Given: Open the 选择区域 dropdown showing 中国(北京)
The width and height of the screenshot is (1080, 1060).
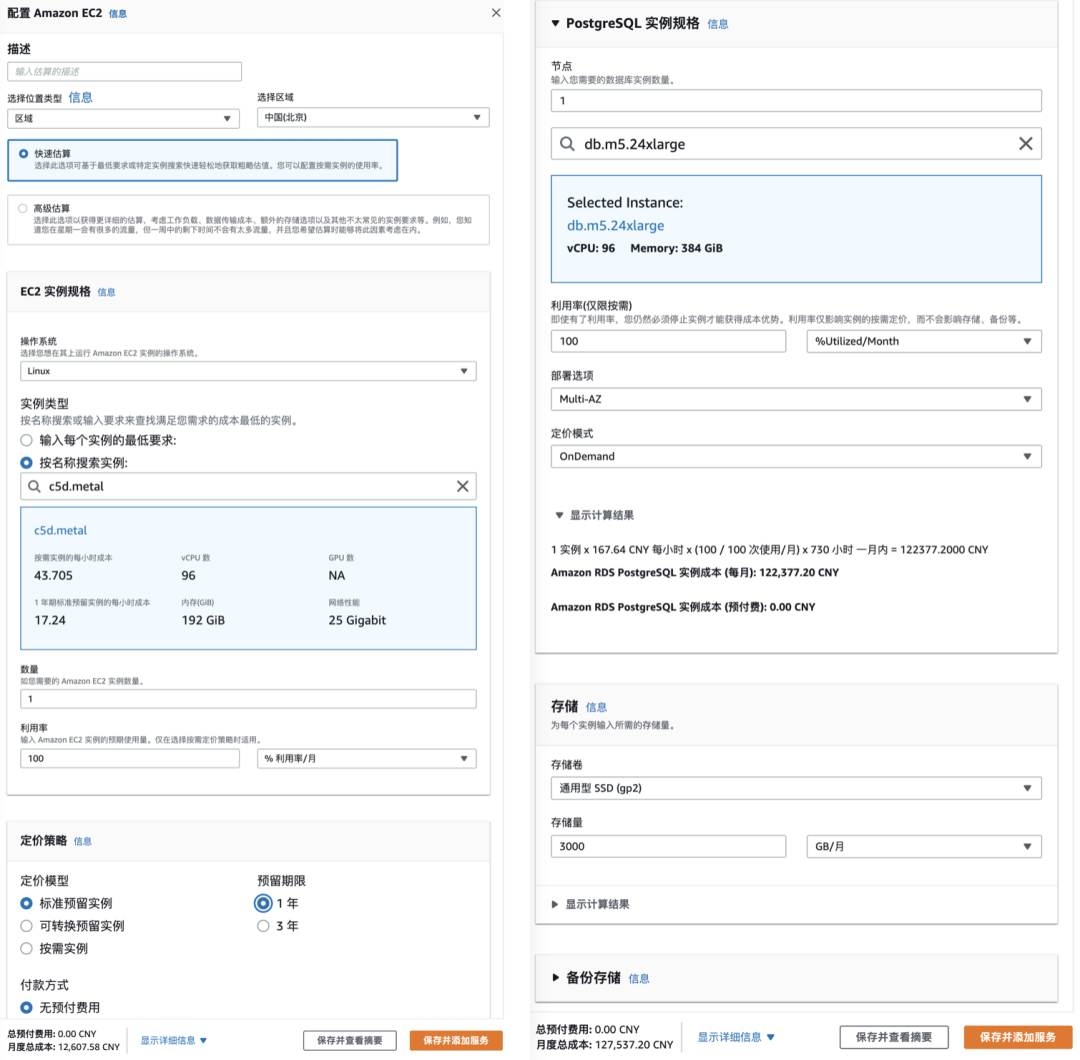Looking at the screenshot, I should pyautogui.click(x=373, y=117).
